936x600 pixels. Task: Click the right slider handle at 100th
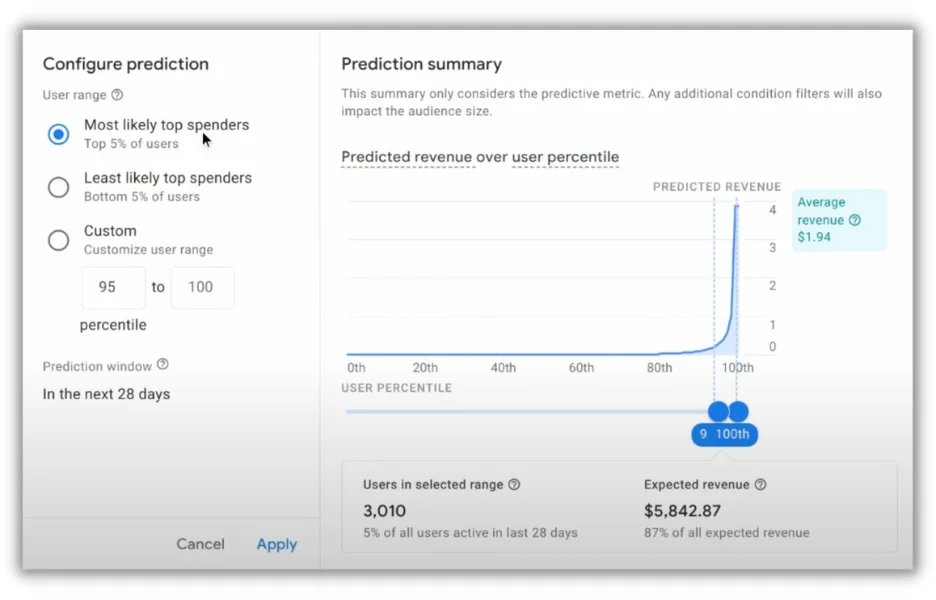click(739, 411)
